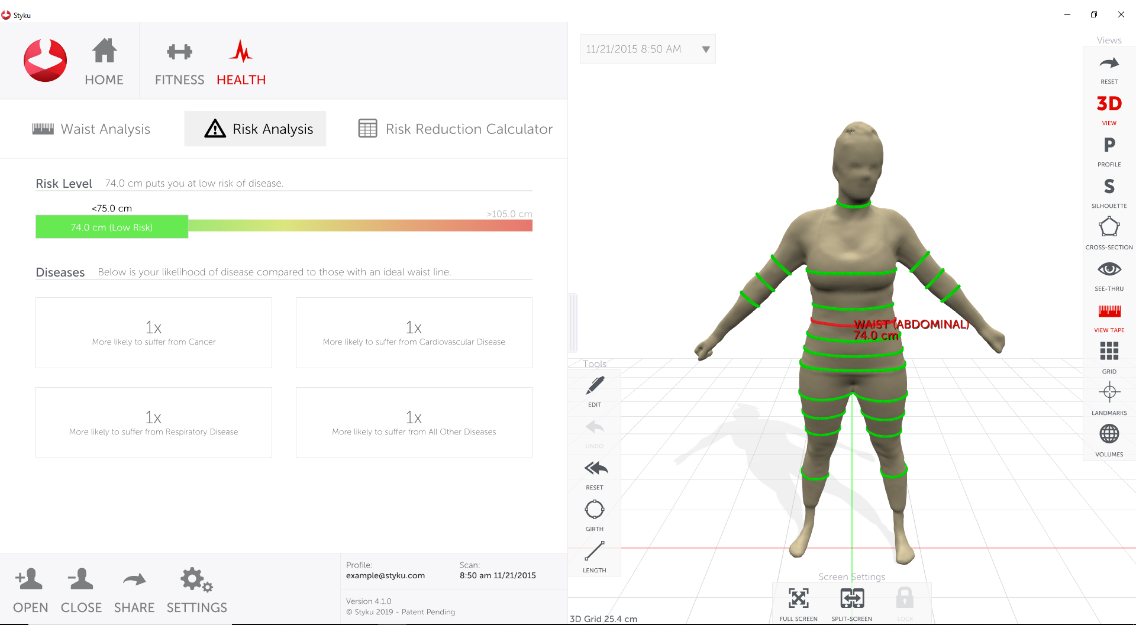
Task: Open the Volumes globe icon
Action: pos(1109,435)
